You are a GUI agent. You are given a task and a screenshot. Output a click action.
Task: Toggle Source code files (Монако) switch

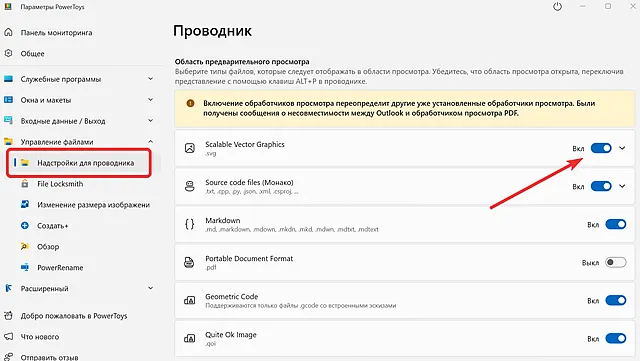[x=601, y=186]
